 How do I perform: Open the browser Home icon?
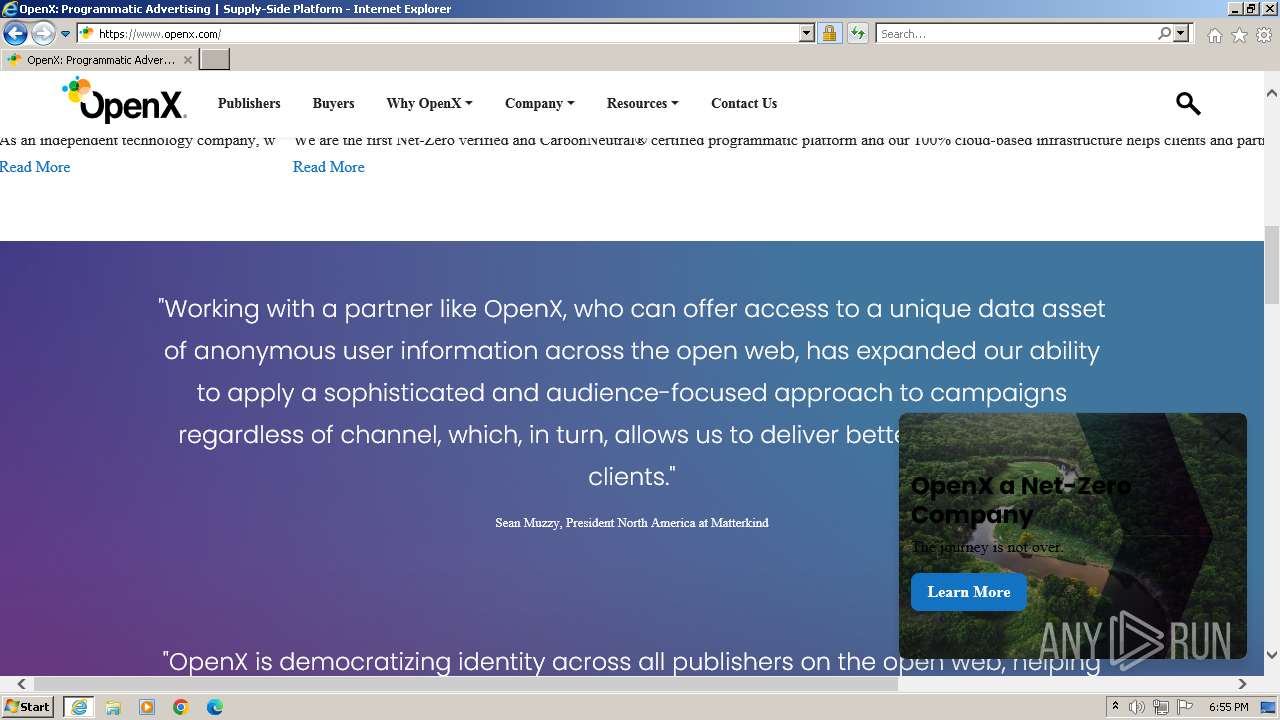(x=1214, y=35)
